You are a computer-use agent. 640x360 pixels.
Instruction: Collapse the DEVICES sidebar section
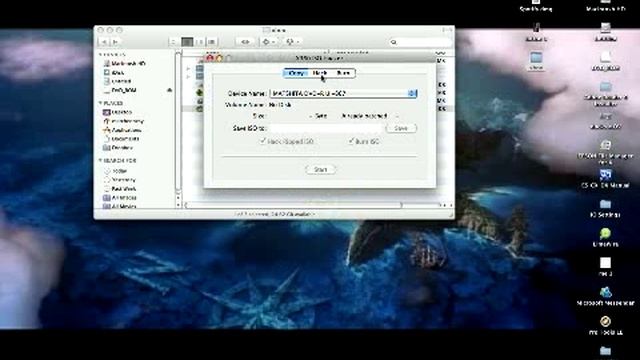pos(100,54)
